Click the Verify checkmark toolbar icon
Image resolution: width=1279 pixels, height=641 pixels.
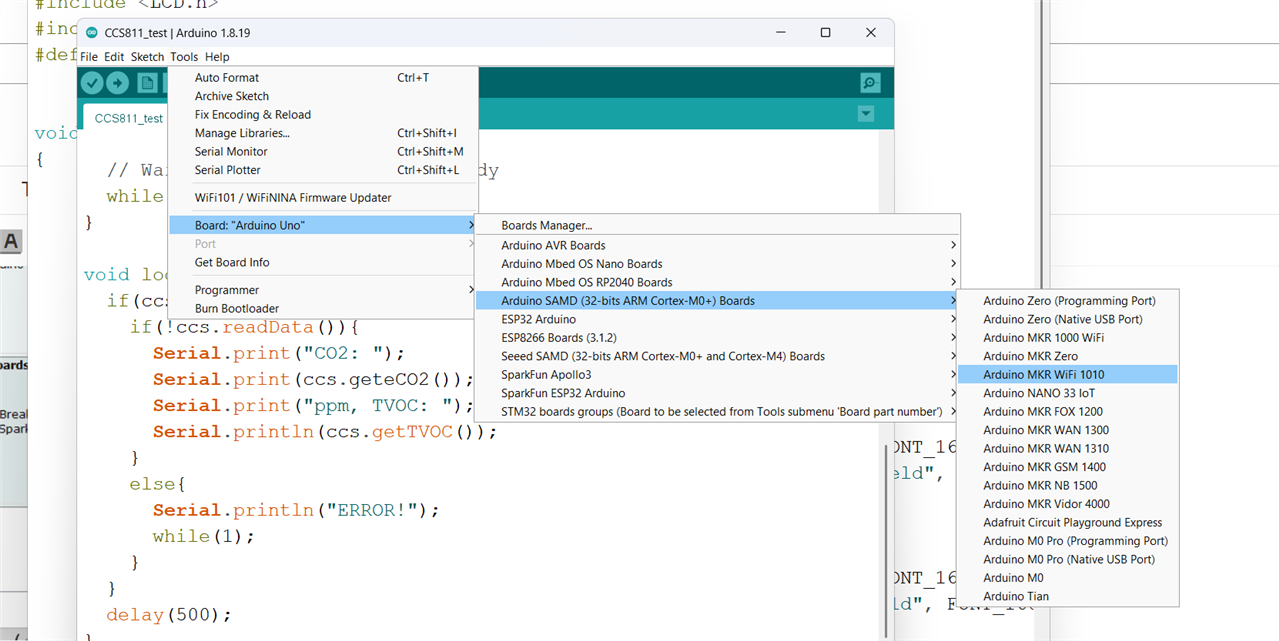pyautogui.click(x=92, y=83)
